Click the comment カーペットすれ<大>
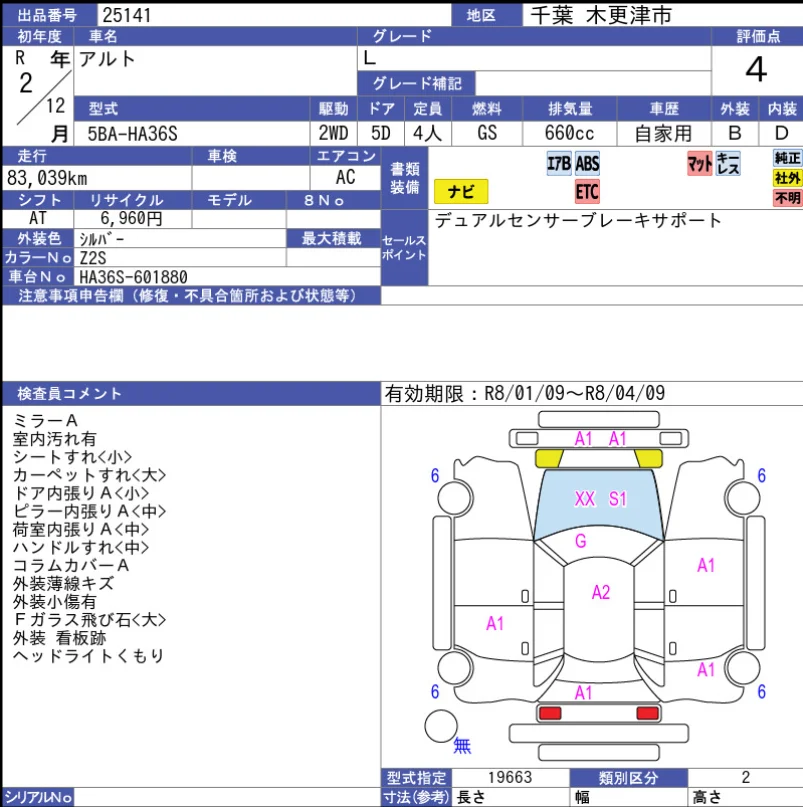 click(x=90, y=475)
